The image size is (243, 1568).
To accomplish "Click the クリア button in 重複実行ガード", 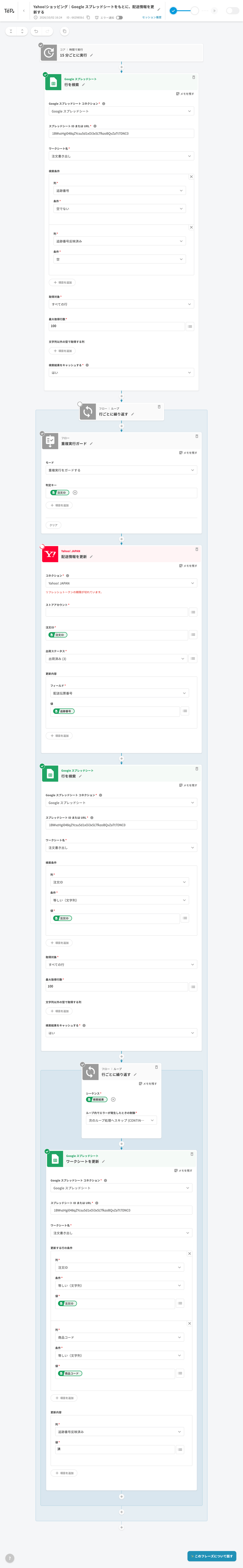I will pyautogui.click(x=53, y=525).
